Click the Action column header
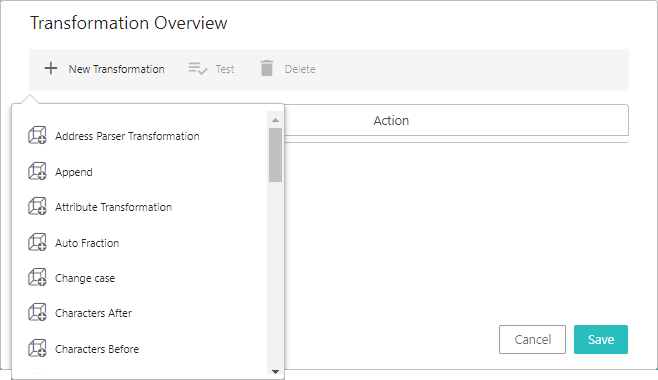Screen dimensions: 658x380 391,120
